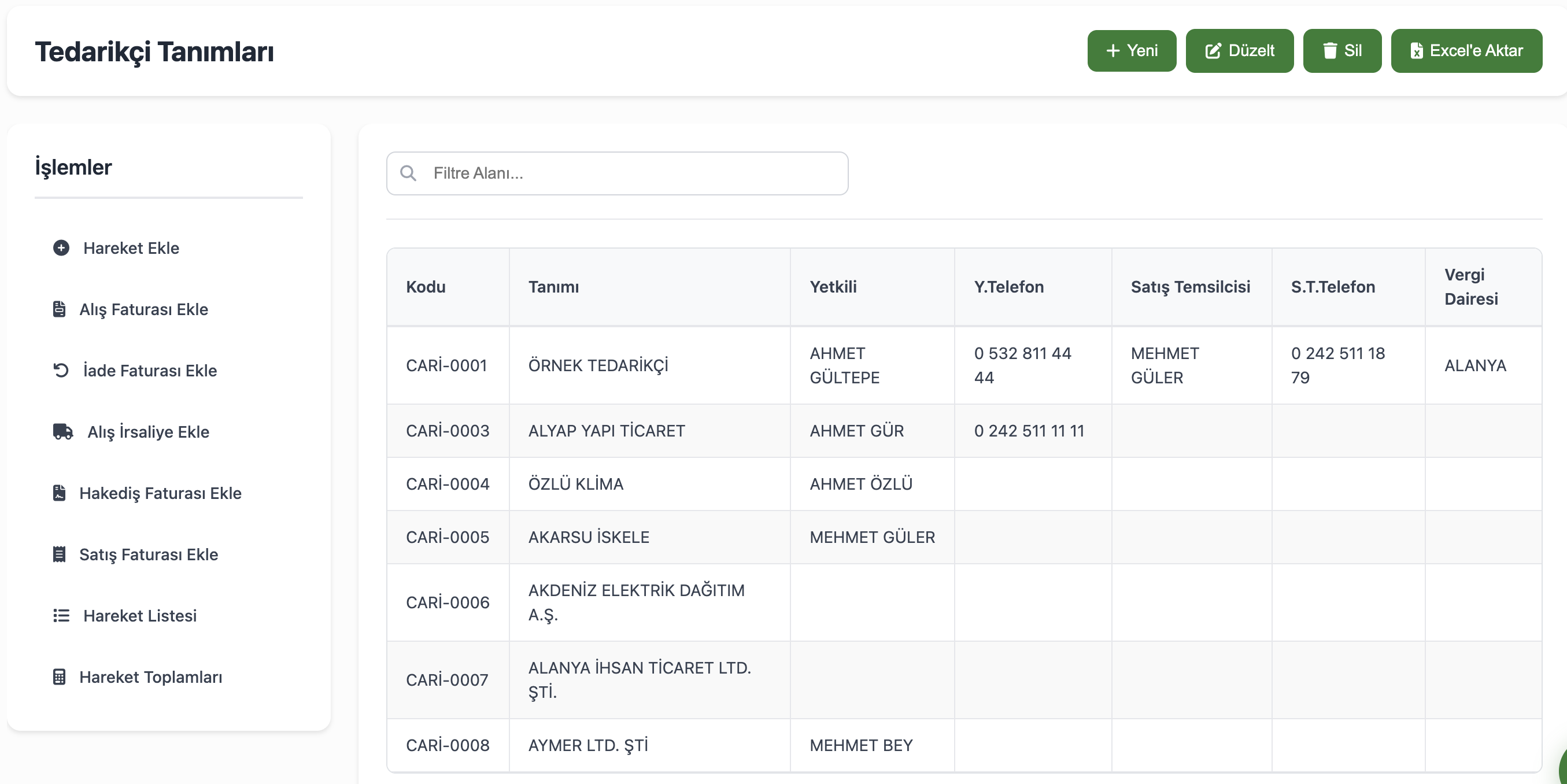Click the calculator icon for Hareket Toplamları
The width and height of the screenshot is (1567, 784).
[x=59, y=677]
